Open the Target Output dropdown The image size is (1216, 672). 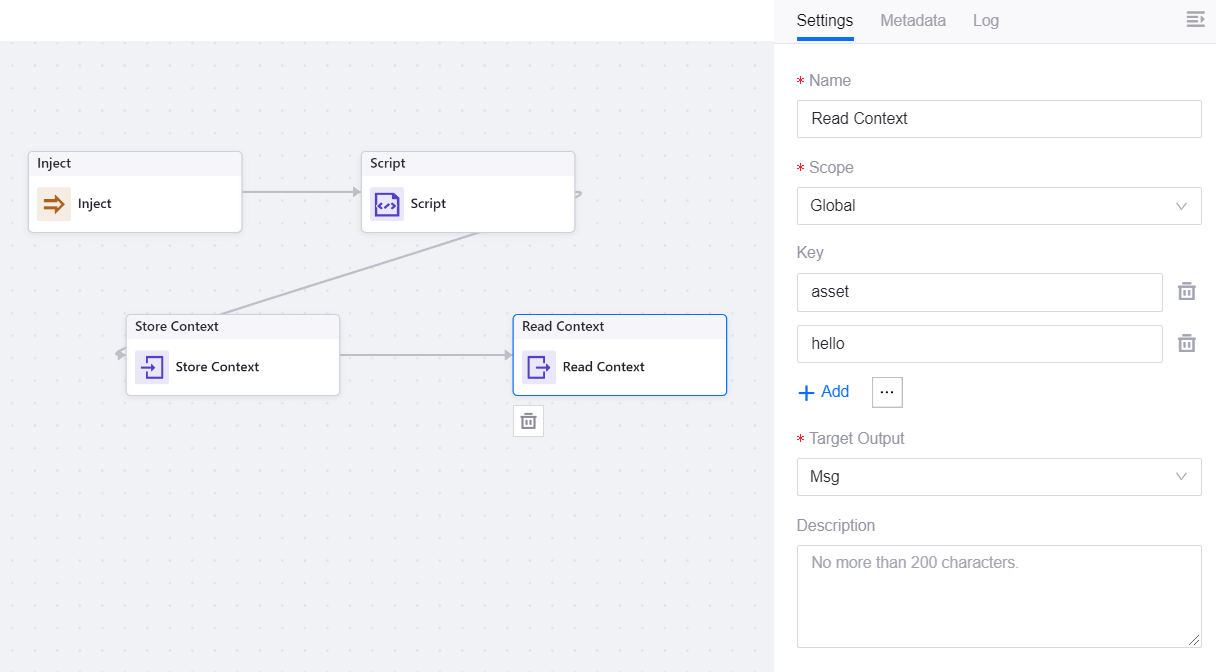point(998,477)
